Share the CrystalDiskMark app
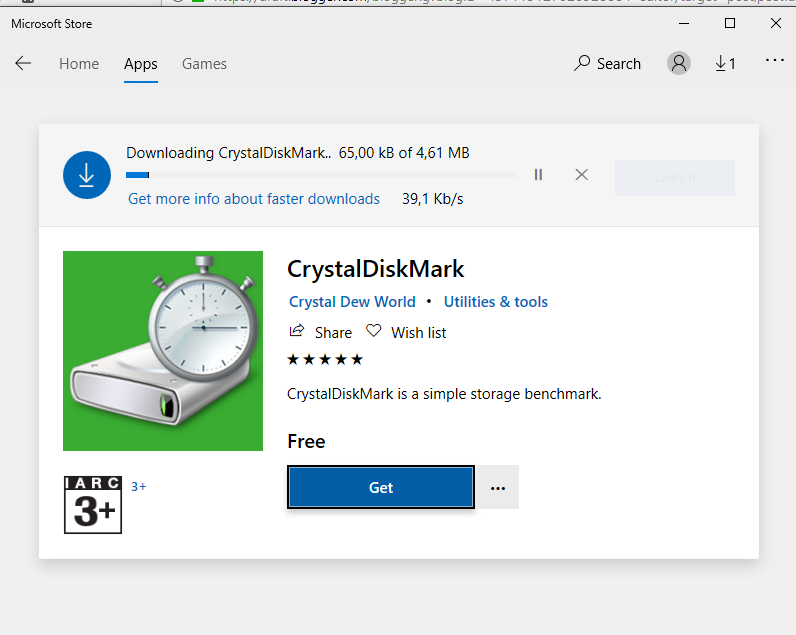This screenshot has height=635, width=796. coord(320,332)
